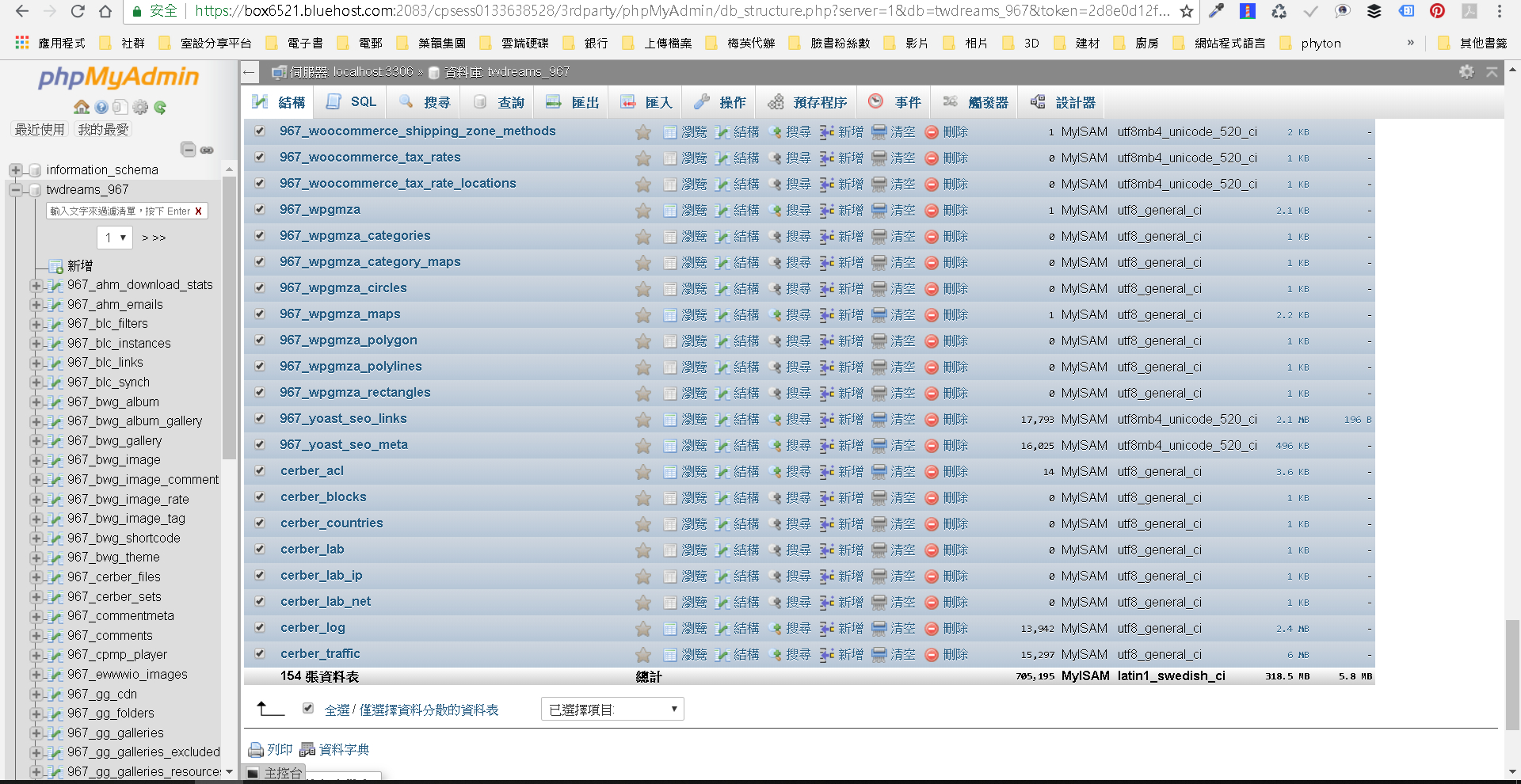Open Chrome menu three-dot icon
Image resolution: width=1521 pixels, height=784 pixels.
point(1500,11)
